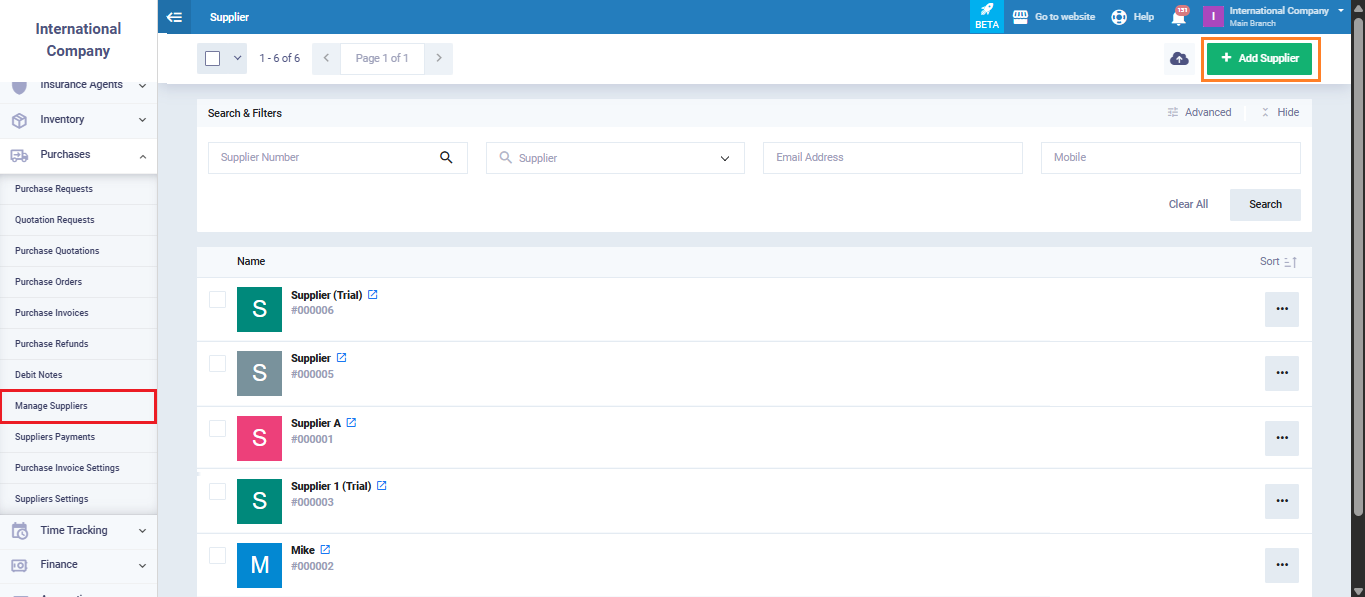Click into the Email Address field
1365x597 pixels.
(x=892, y=158)
